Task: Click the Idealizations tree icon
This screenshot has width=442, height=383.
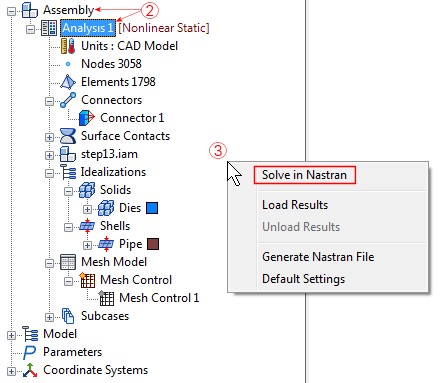Action: click(x=68, y=172)
